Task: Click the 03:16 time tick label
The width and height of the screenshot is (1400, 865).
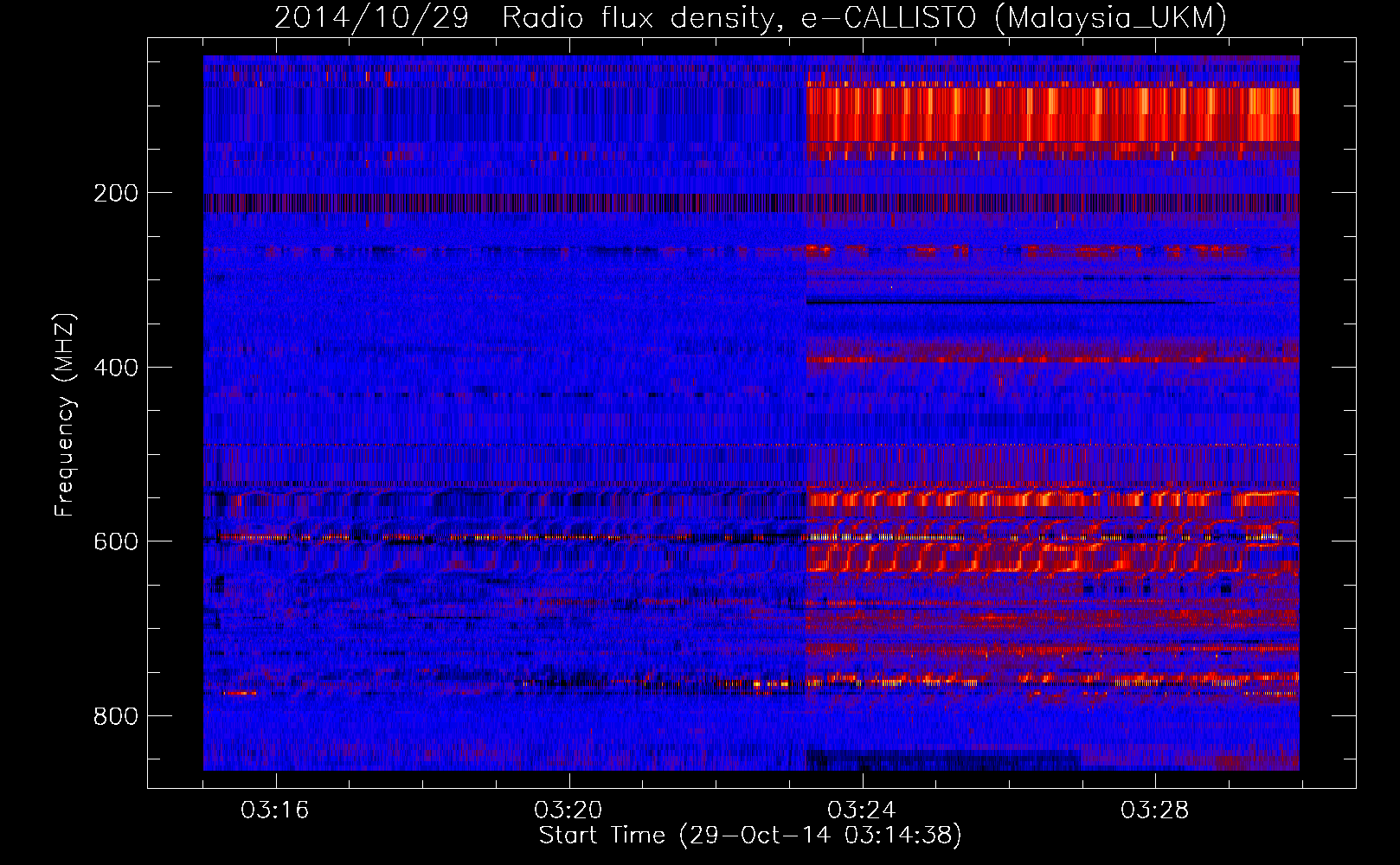Action: pos(275,811)
